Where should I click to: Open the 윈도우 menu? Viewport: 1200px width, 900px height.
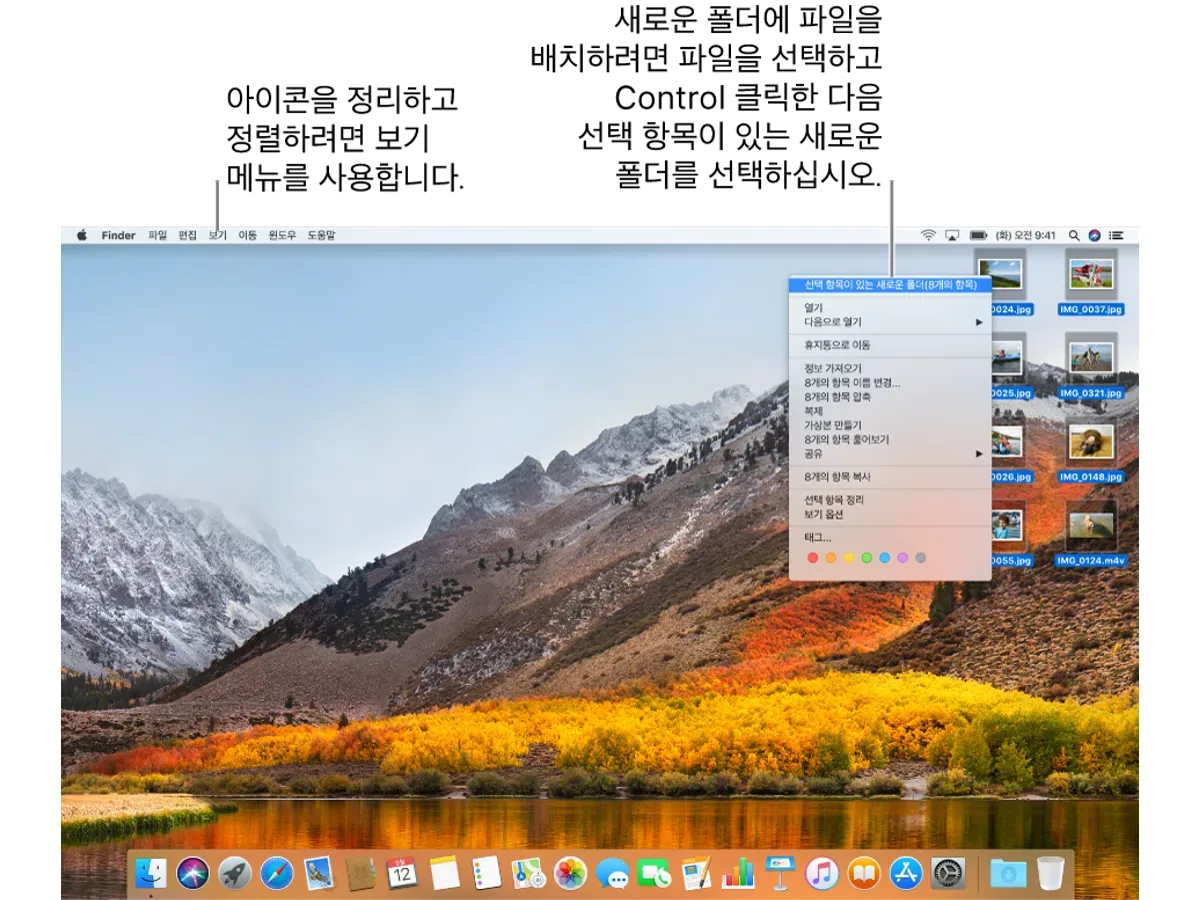click(x=282, y=235)
